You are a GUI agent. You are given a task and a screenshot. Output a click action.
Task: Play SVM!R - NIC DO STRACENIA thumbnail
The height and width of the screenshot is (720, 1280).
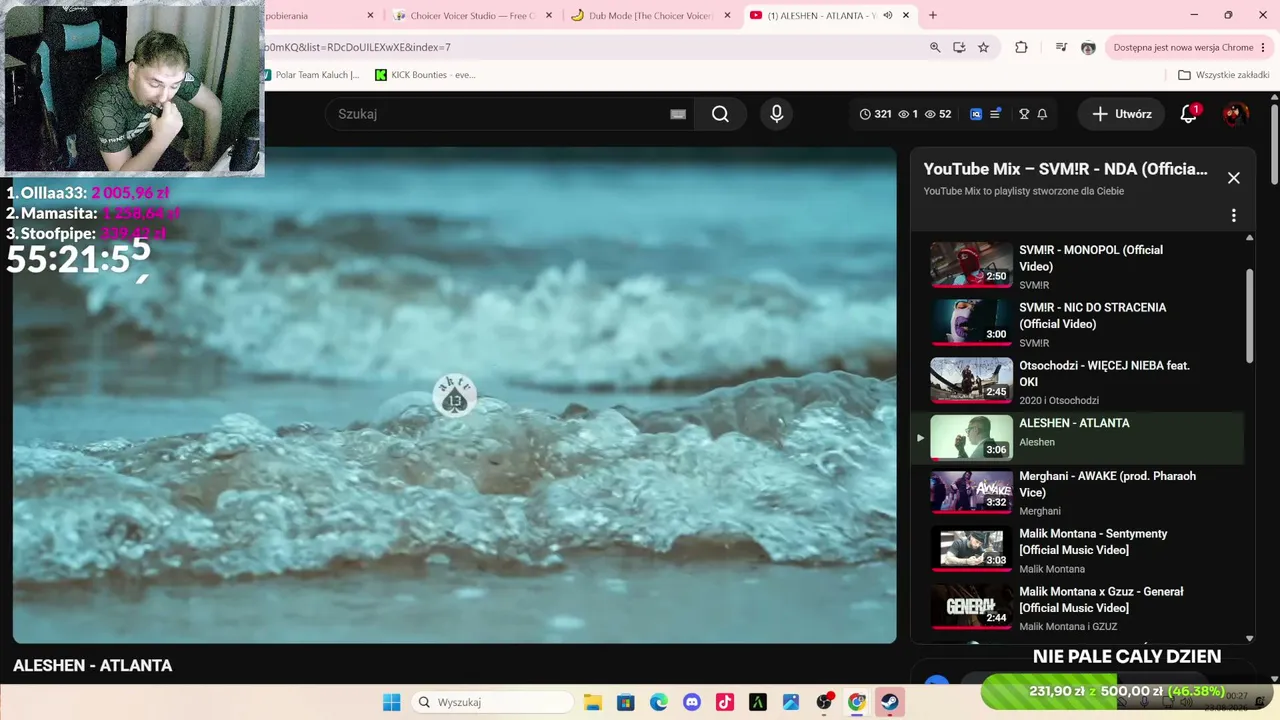pyautogui.click(x=971, y=322)
